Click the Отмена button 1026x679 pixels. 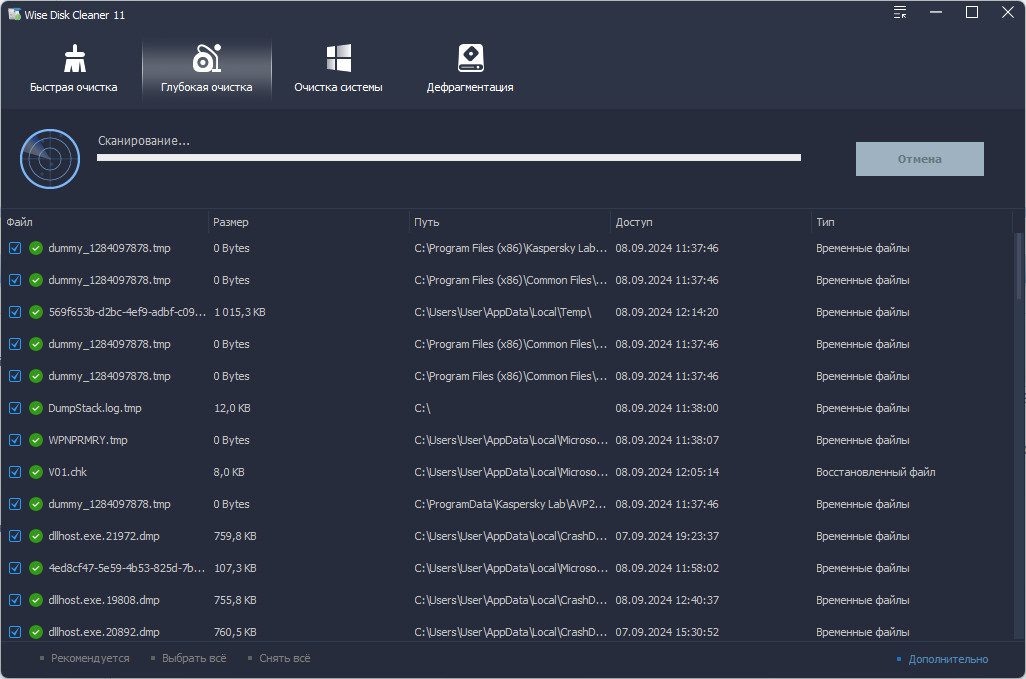coord(919,159)
